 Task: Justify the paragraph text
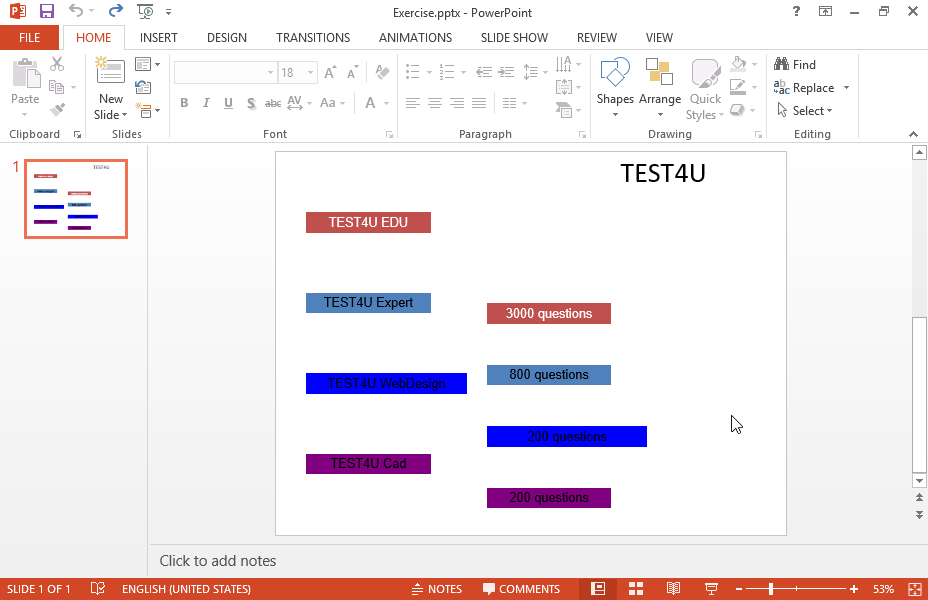click(x=479, y=104)
